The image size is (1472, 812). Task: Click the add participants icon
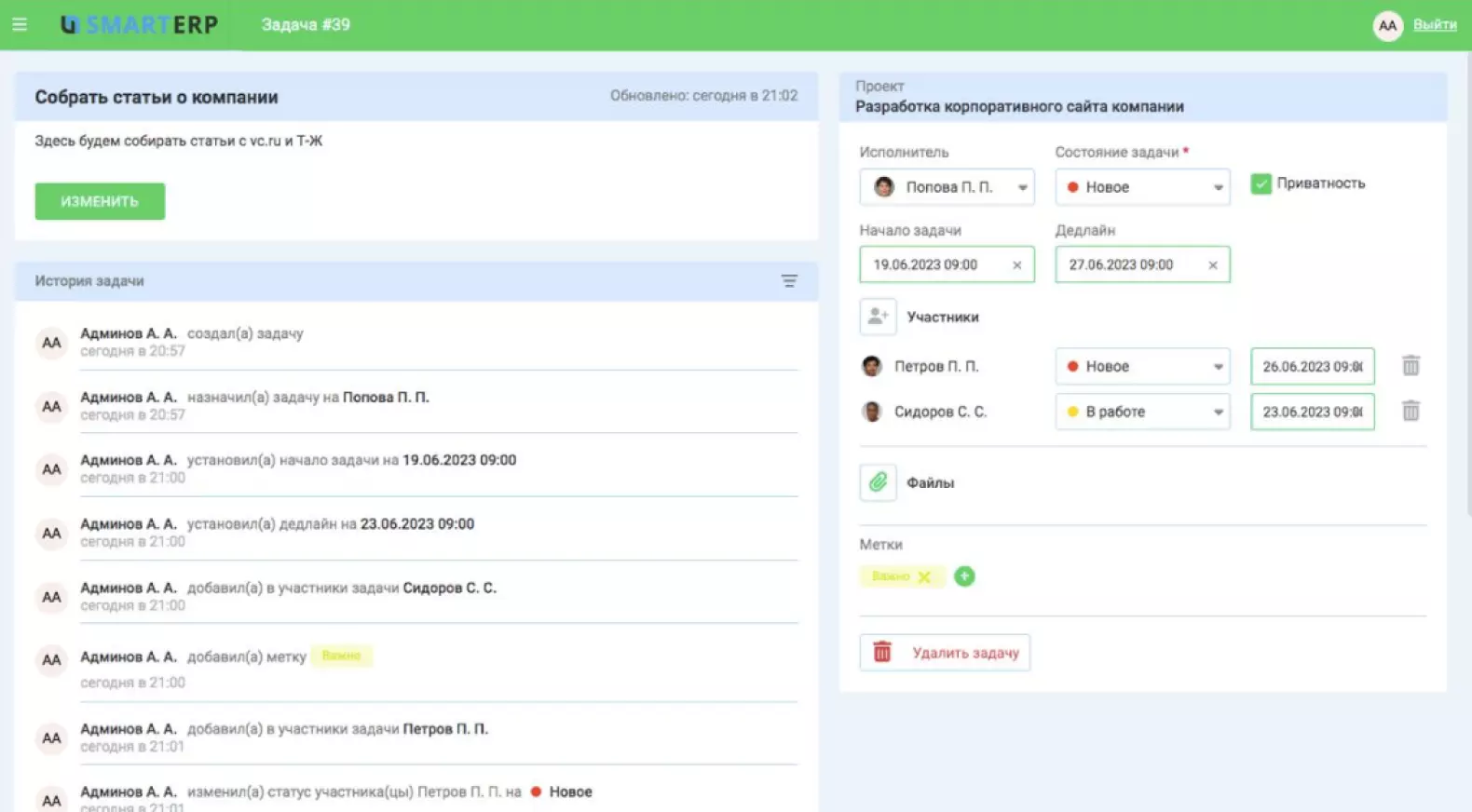coord(877,317)
